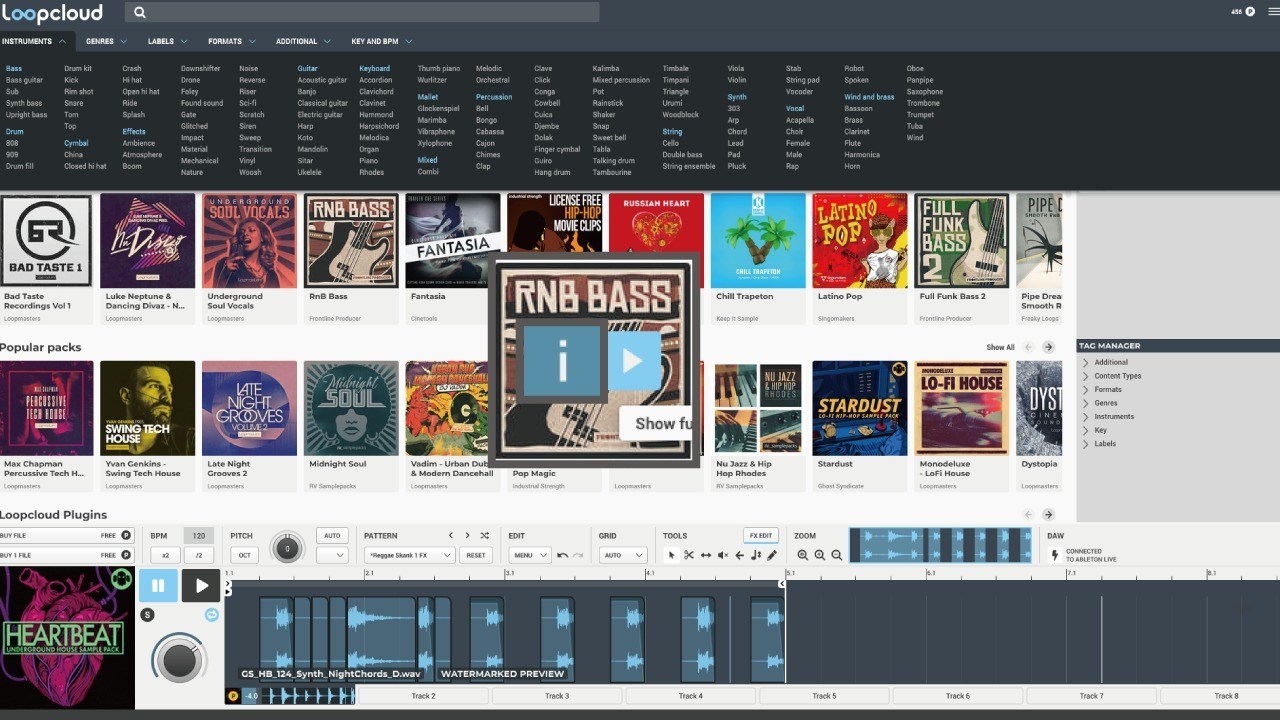
Task: Adjust the large volume knob
Action: tap(178, 661)
